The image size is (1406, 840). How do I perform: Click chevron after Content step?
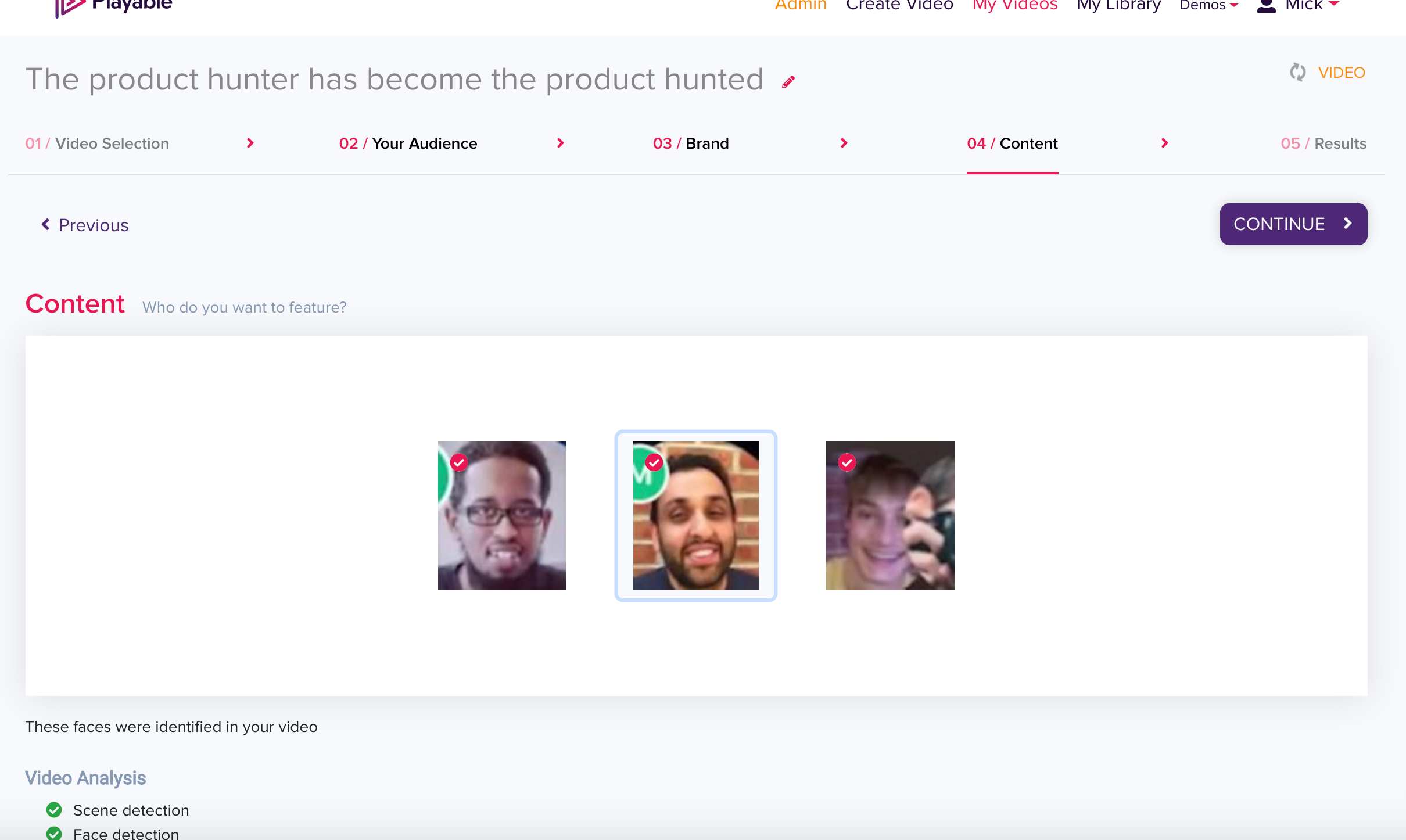click(x=1164, y=143)
